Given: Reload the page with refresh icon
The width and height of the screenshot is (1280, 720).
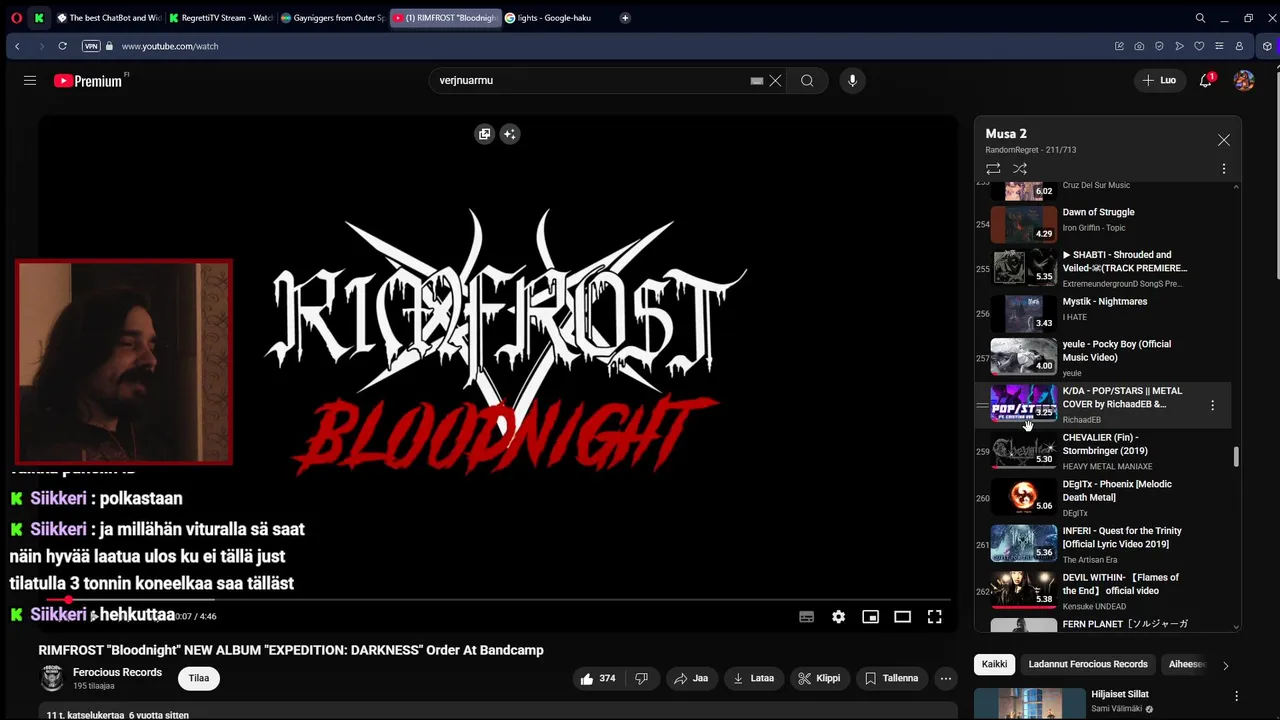Looking at the screenshot, I should [62, 46].
